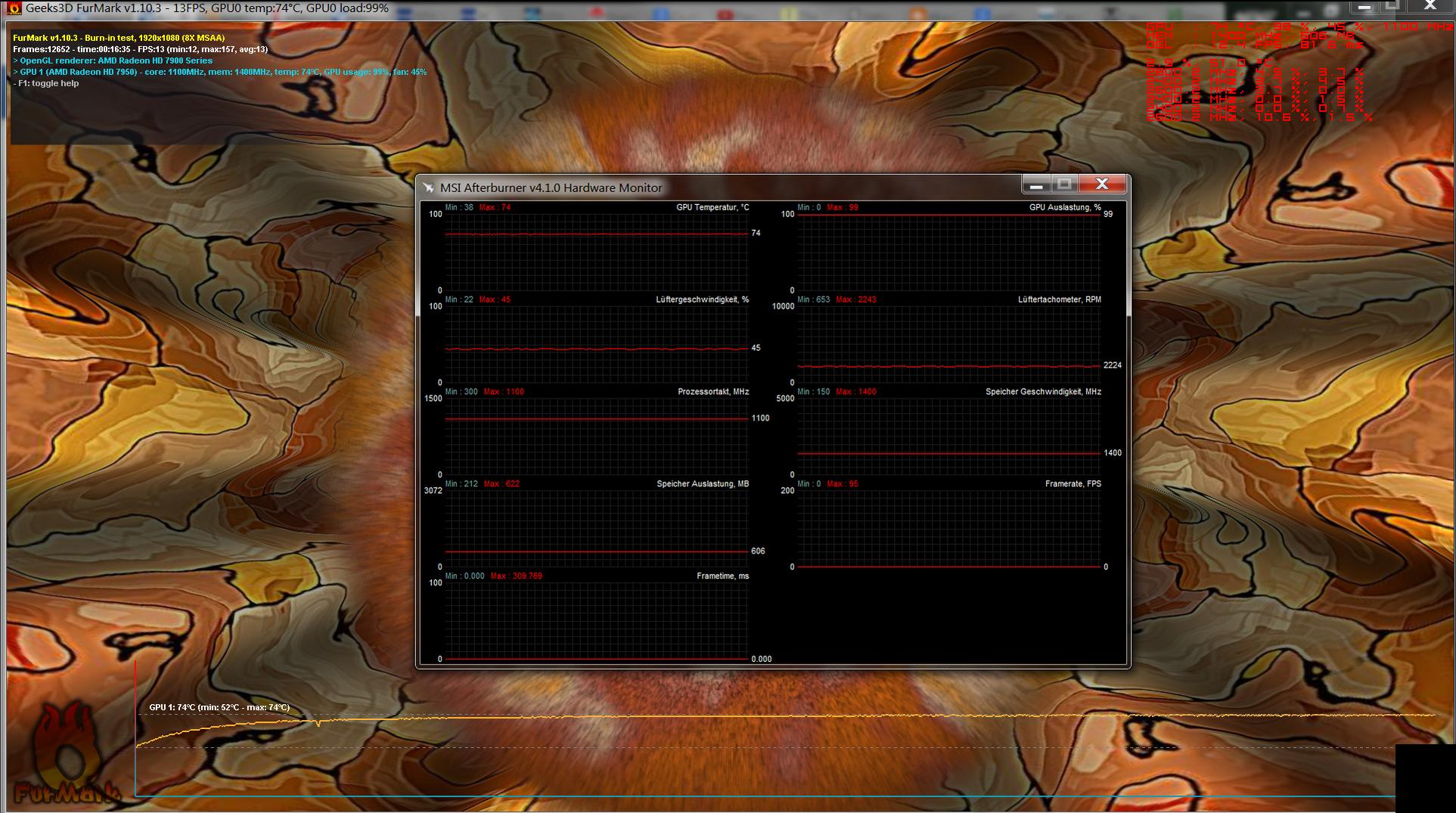Click the Speicher Auslastung MB graph

coord(596,529)
